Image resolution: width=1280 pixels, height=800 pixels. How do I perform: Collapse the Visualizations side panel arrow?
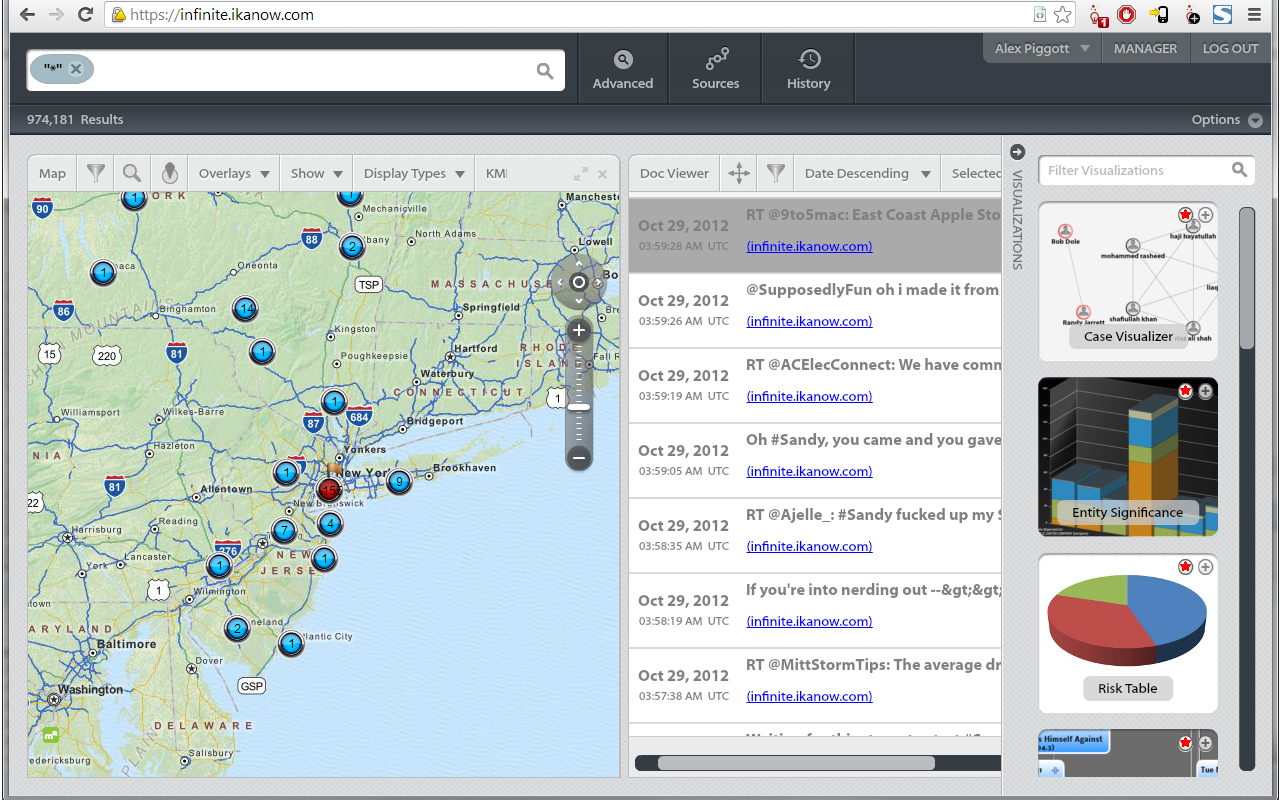tap(1018, 152)
